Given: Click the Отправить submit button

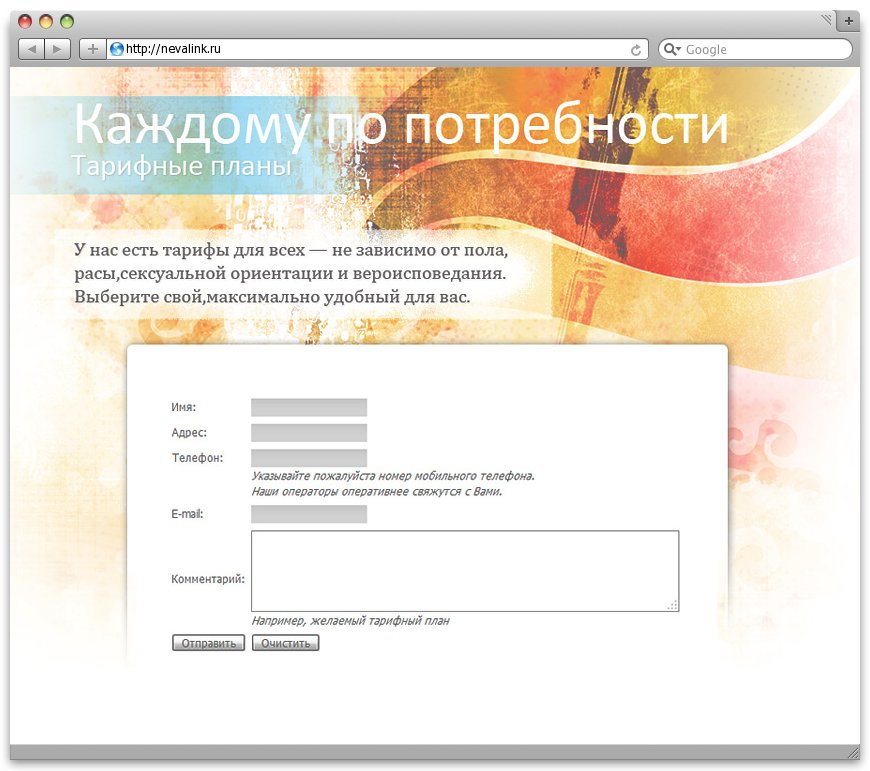Looking at the screenshot, I should (208, 642).
